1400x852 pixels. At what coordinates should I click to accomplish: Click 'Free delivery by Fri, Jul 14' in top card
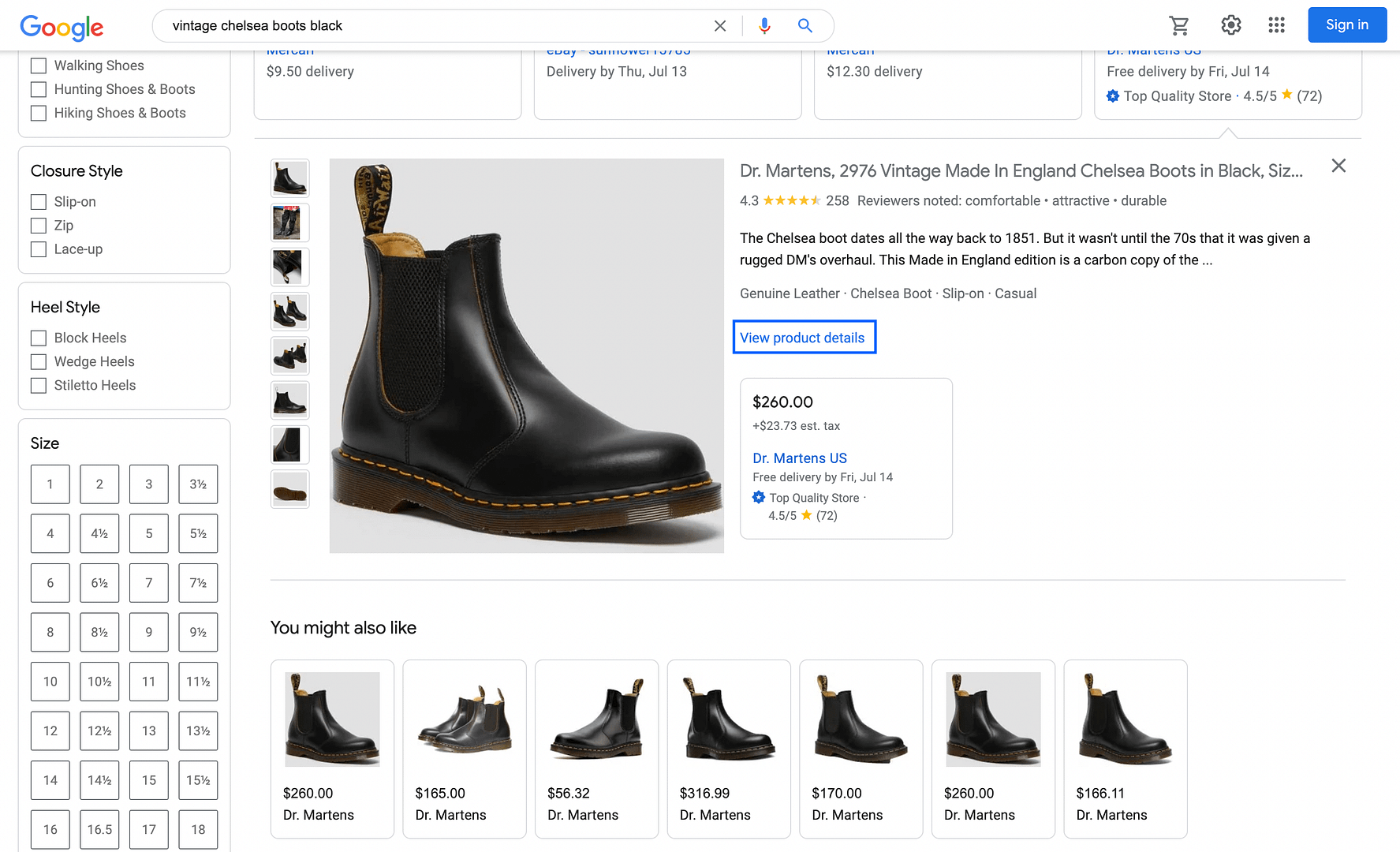tap(1188, 72)
